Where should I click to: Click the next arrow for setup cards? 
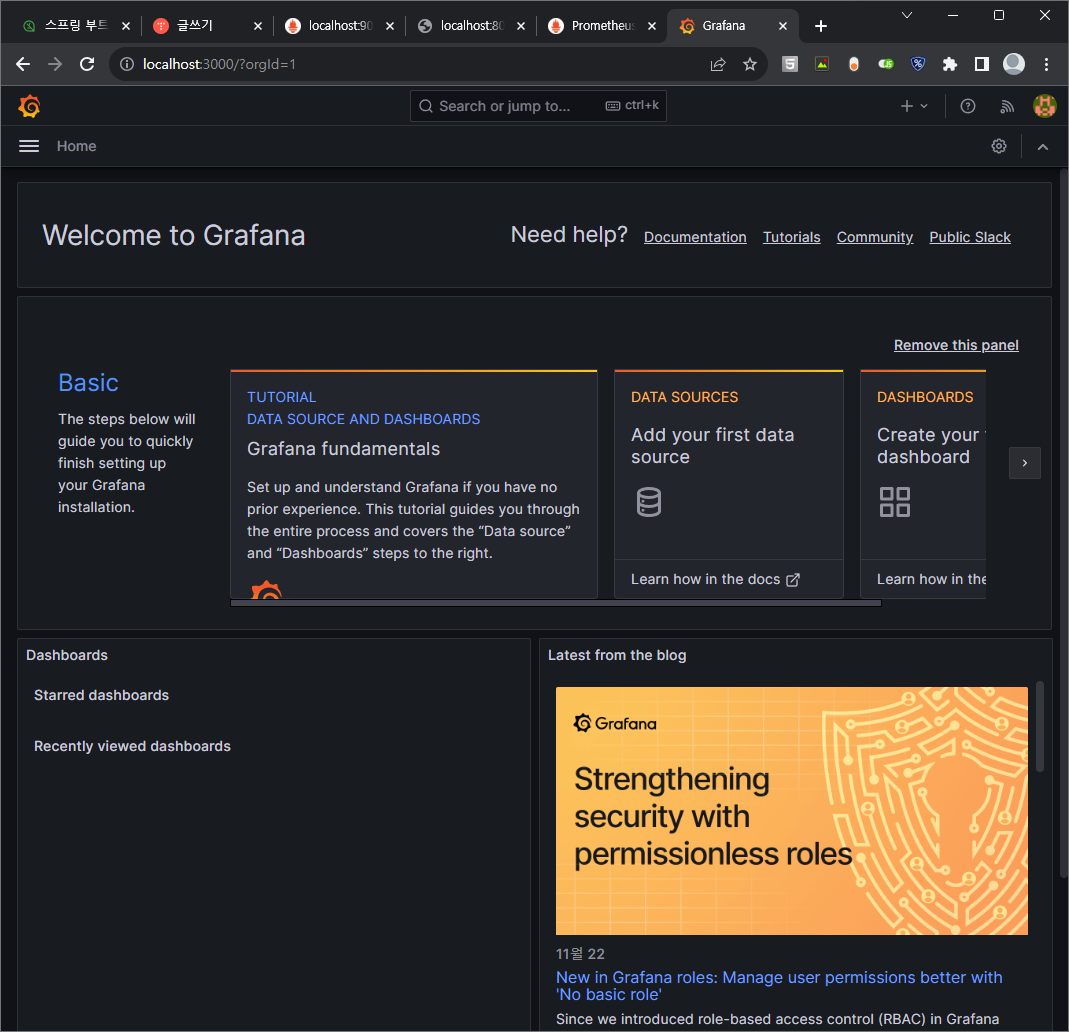click(1024, 463)
